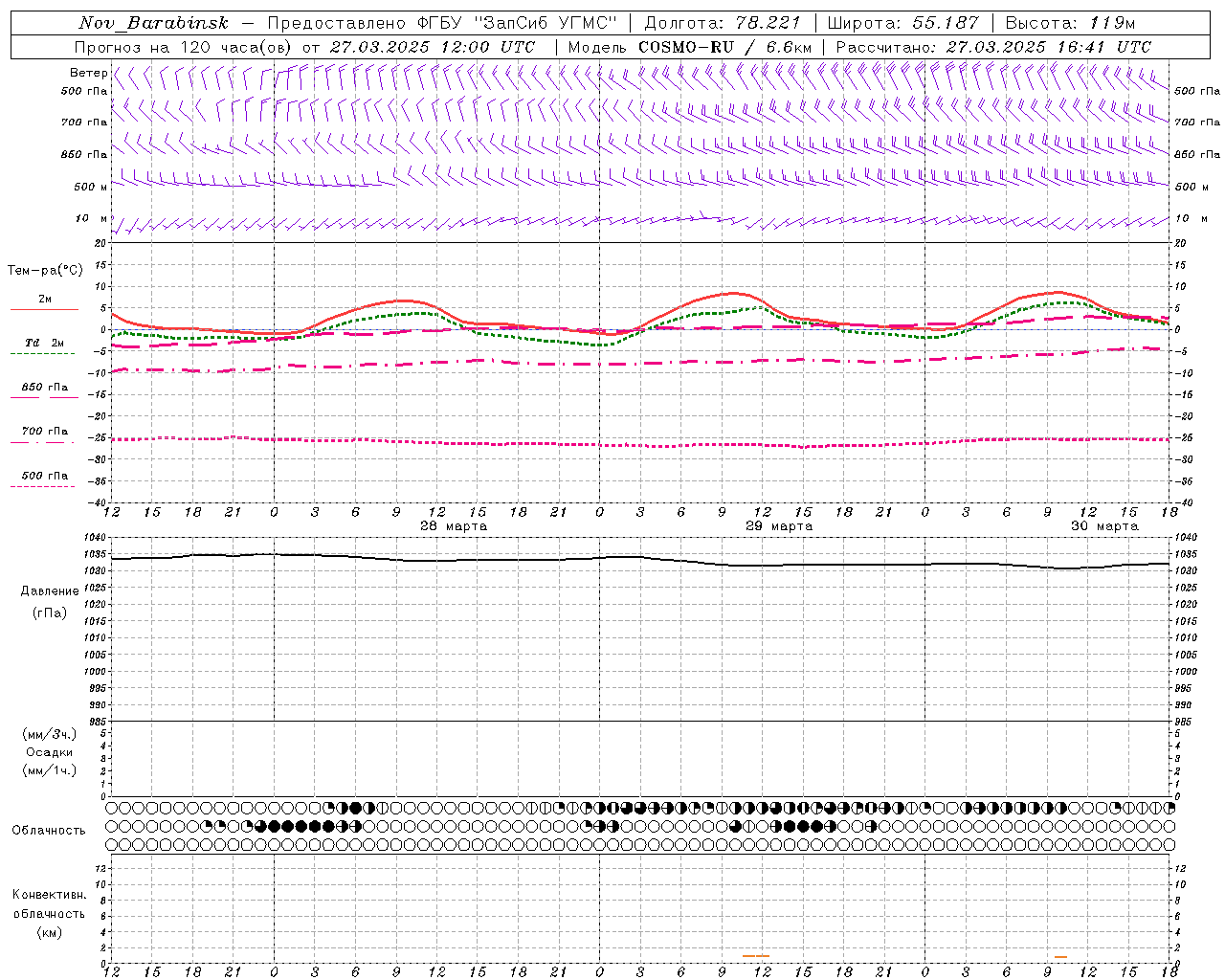Click the Облачность cloudiness row label
The width and height of the screenshot is (1225, 980).
(49, 830)
